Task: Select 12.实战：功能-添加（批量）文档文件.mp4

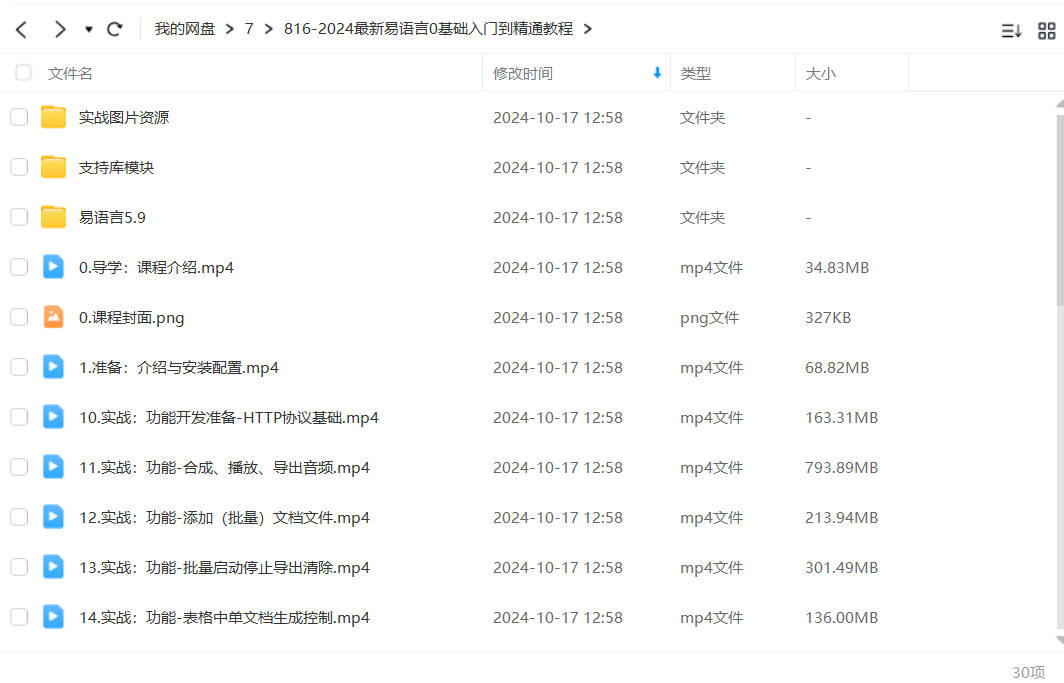Action: (x=224, y=518)
